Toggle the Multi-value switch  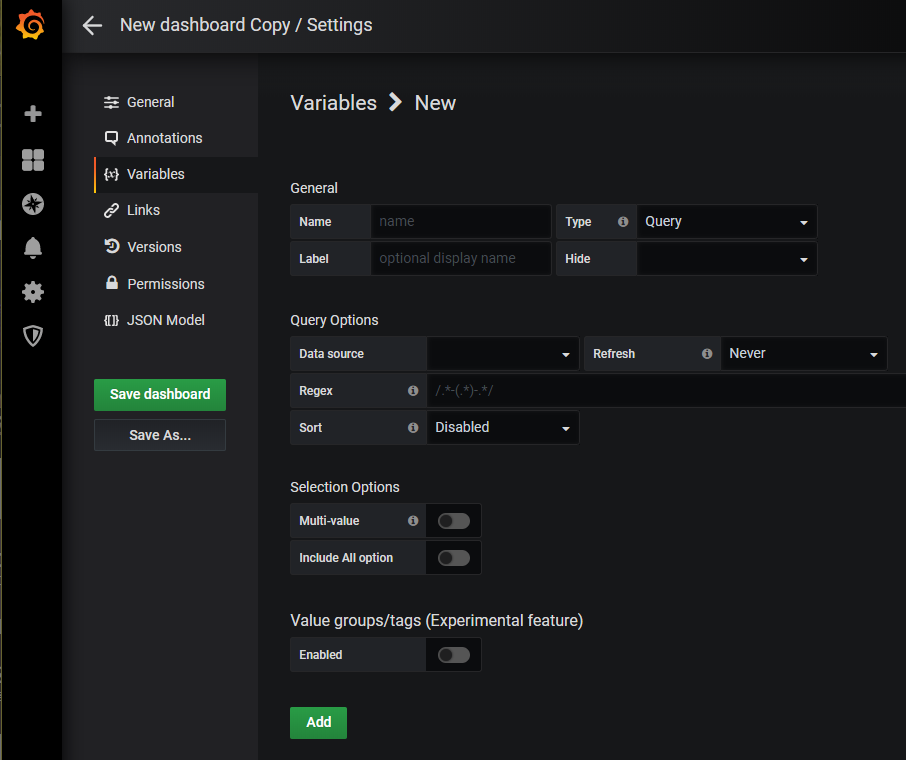point(454,521)
